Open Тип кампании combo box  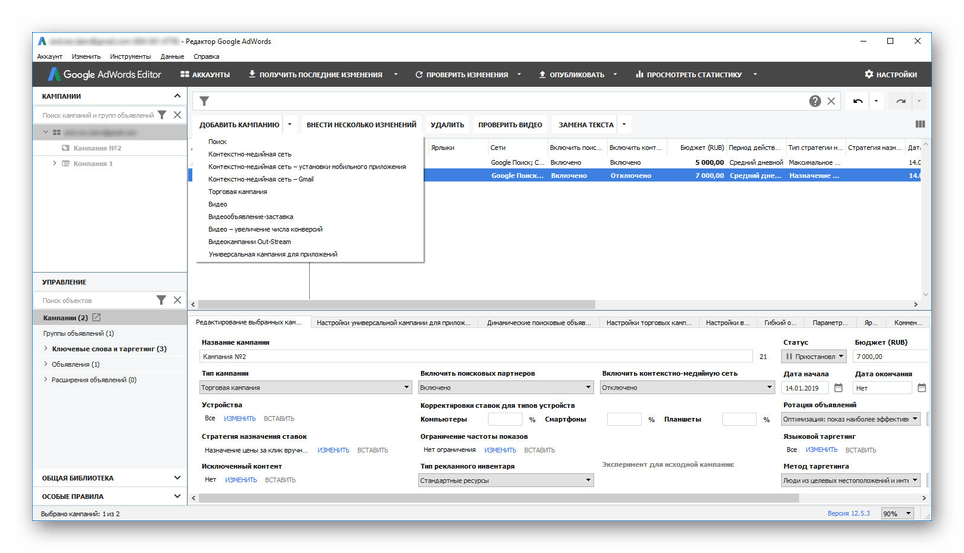click(x=306, y=388)
